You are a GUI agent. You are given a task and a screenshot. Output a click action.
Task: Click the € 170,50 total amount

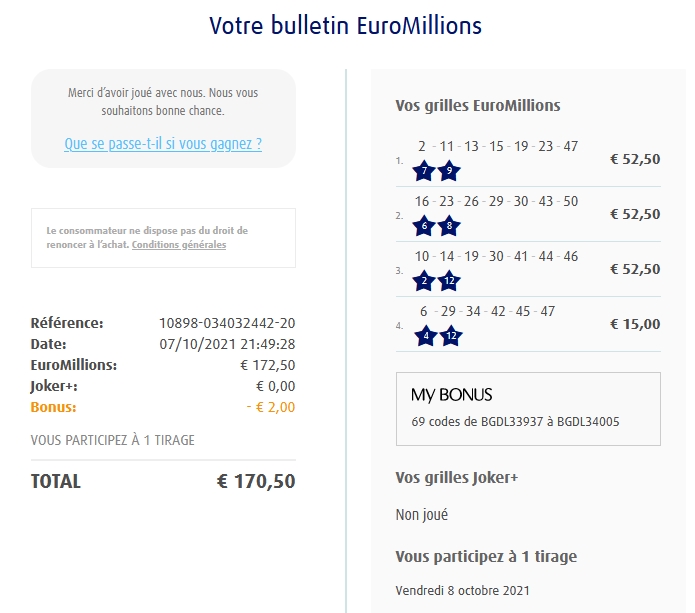coord(256,481)
